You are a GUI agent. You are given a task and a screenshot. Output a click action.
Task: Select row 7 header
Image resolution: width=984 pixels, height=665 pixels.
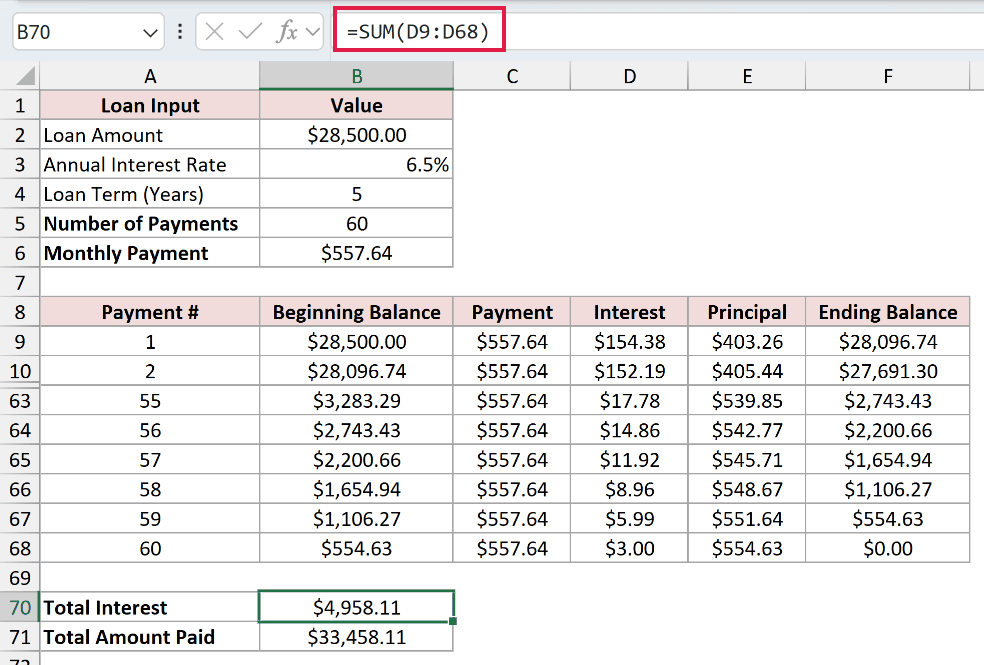click(x=20, y=282)
